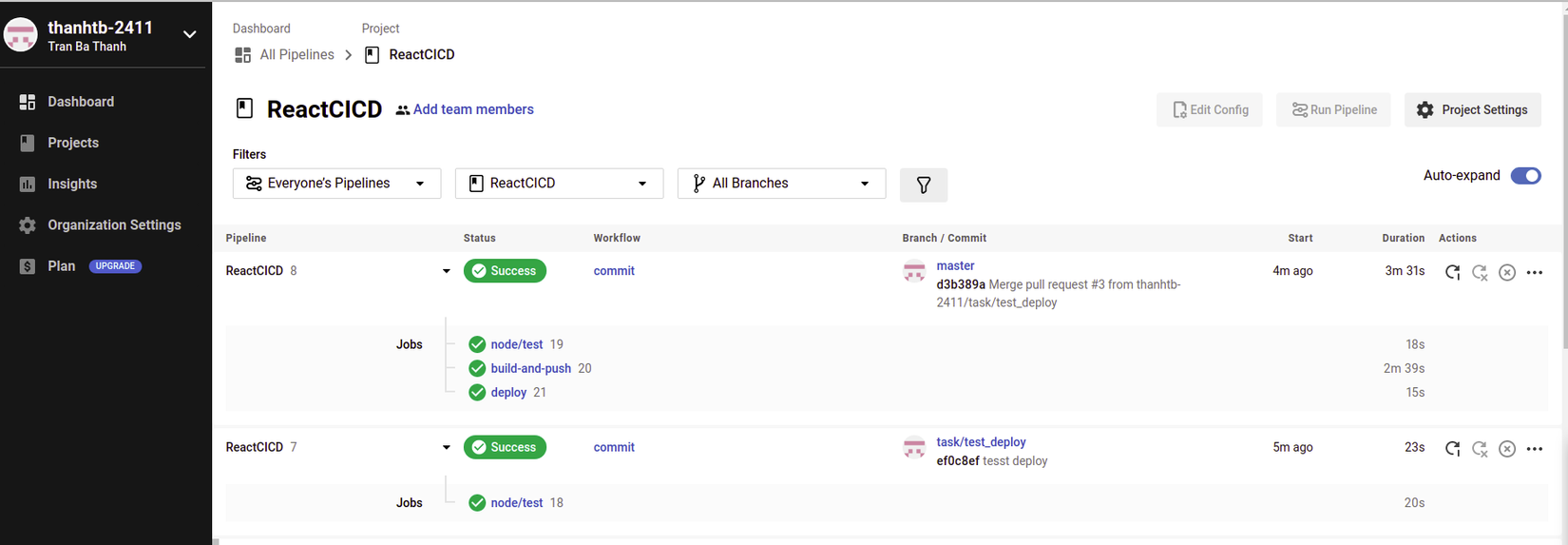
Task: Click the UPGRADE plan badge
Action: [115, 266]
